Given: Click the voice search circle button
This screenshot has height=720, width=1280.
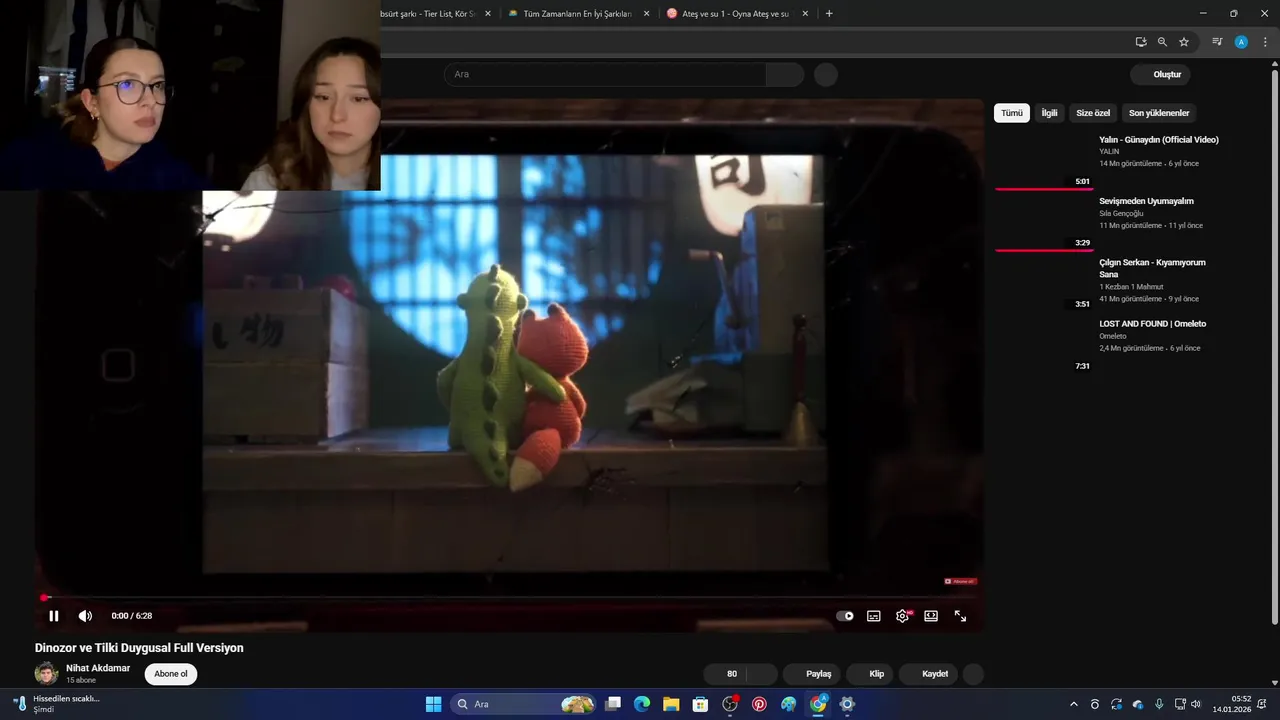Looking at the screenshot, I should tap(826, 74).
